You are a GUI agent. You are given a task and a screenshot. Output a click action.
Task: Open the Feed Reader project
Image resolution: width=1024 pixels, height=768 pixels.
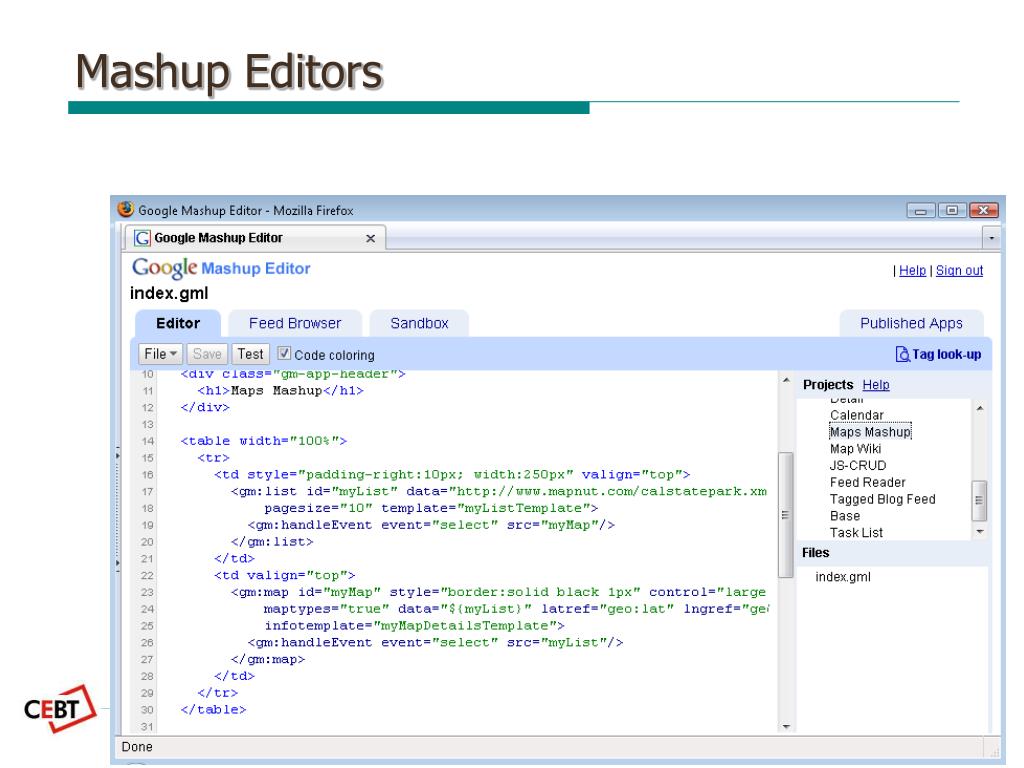click(x=867, y=483)
